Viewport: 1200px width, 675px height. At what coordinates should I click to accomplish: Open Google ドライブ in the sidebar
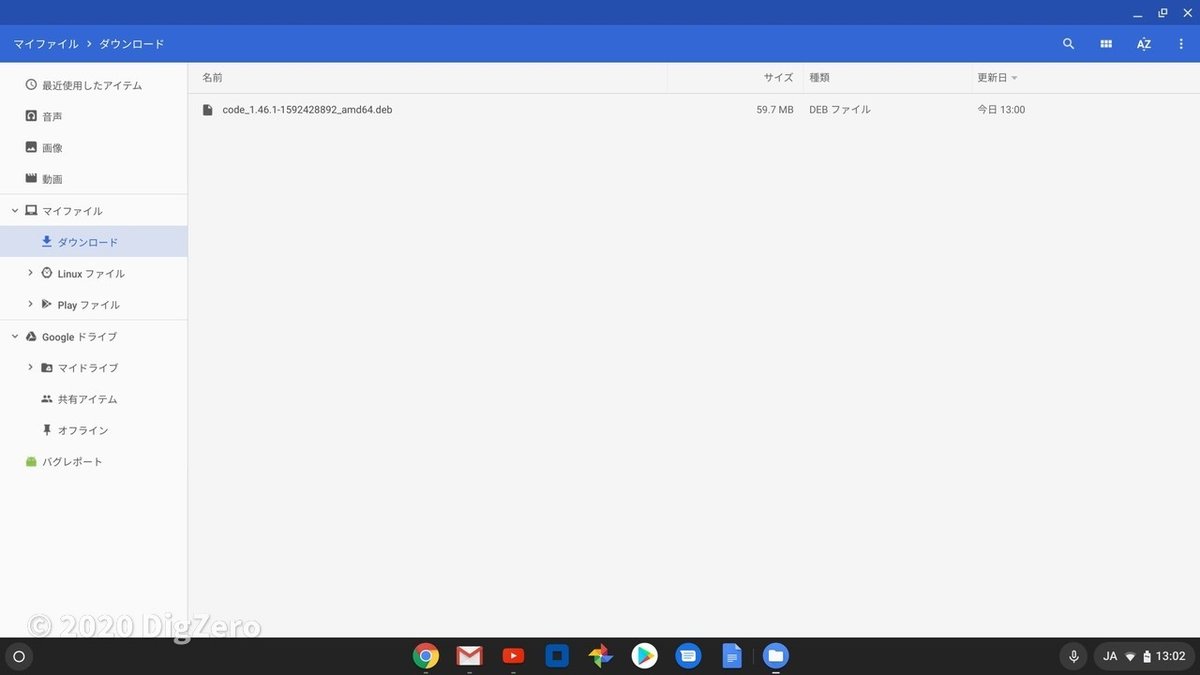(x=79, y=337)
